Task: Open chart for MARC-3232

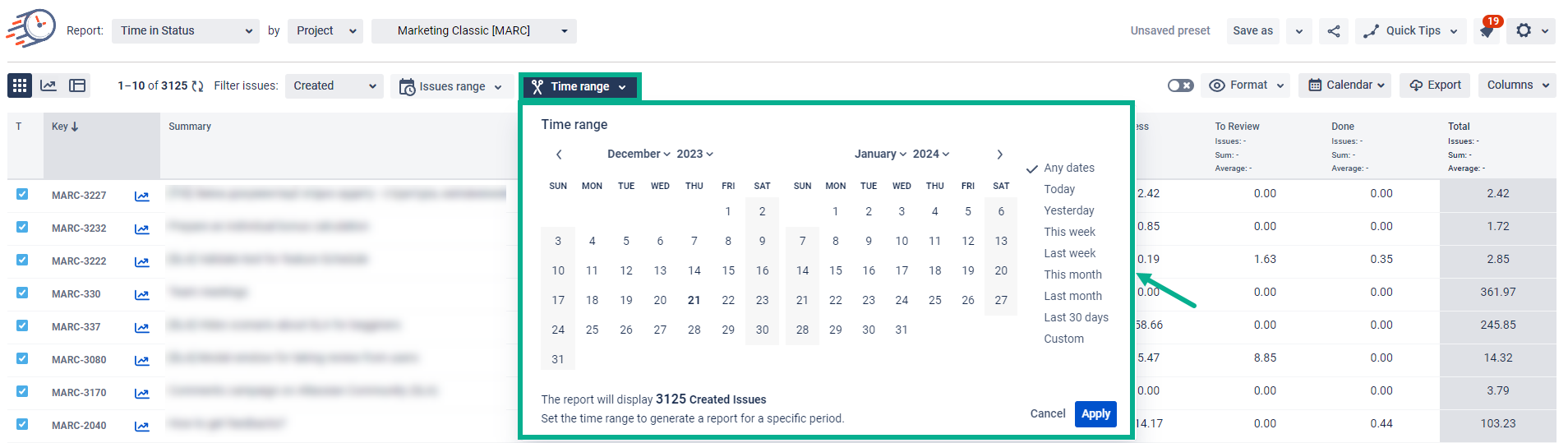Action: click(x=142, y=228)
